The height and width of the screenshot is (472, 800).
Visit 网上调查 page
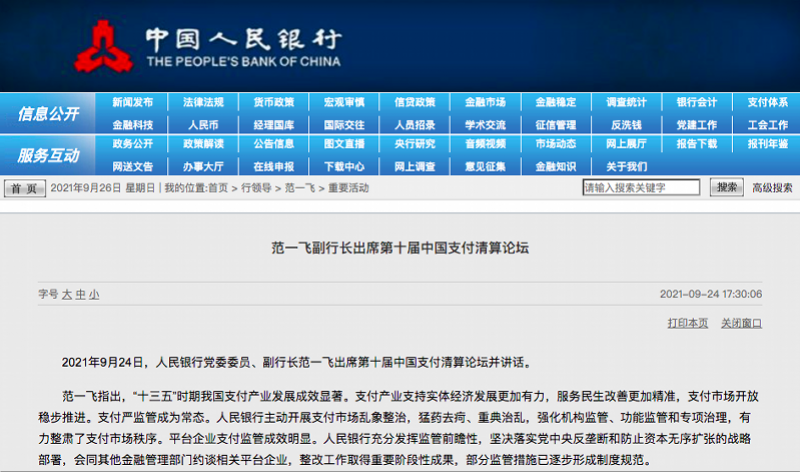coord(415,166)
